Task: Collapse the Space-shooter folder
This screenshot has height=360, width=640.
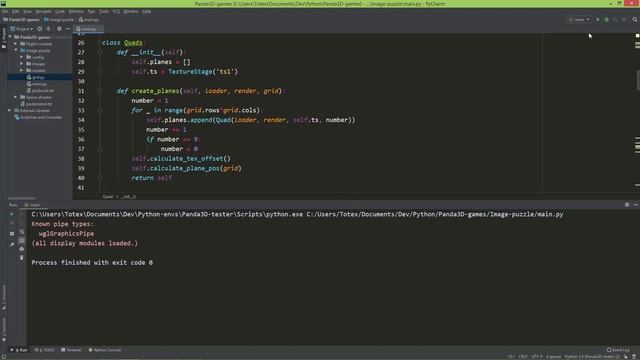Action: point(16,97)
